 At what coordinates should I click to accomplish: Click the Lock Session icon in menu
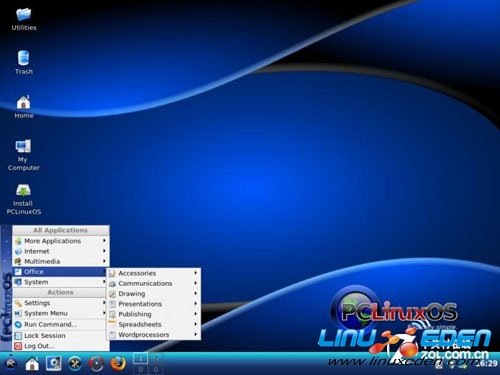pos(18,336)
